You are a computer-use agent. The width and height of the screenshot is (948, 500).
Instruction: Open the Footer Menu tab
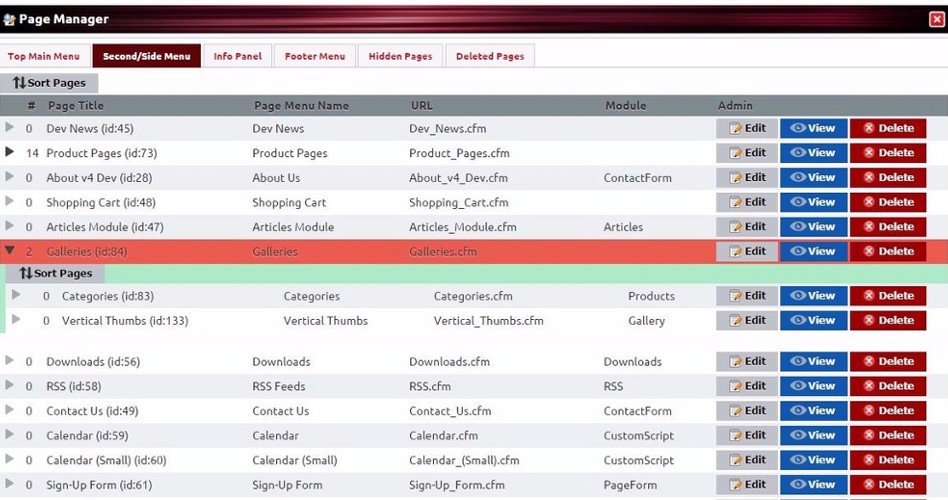(315, 56)
